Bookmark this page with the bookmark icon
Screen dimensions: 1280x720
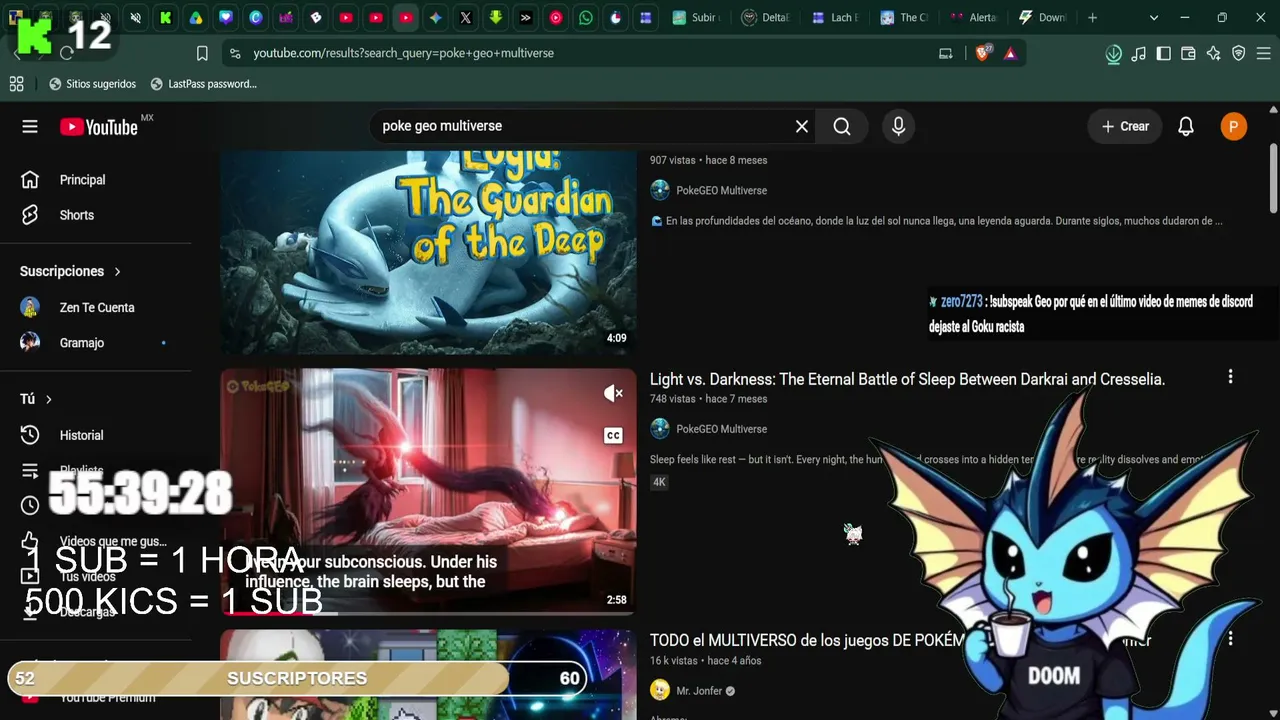tap(202, 53)
